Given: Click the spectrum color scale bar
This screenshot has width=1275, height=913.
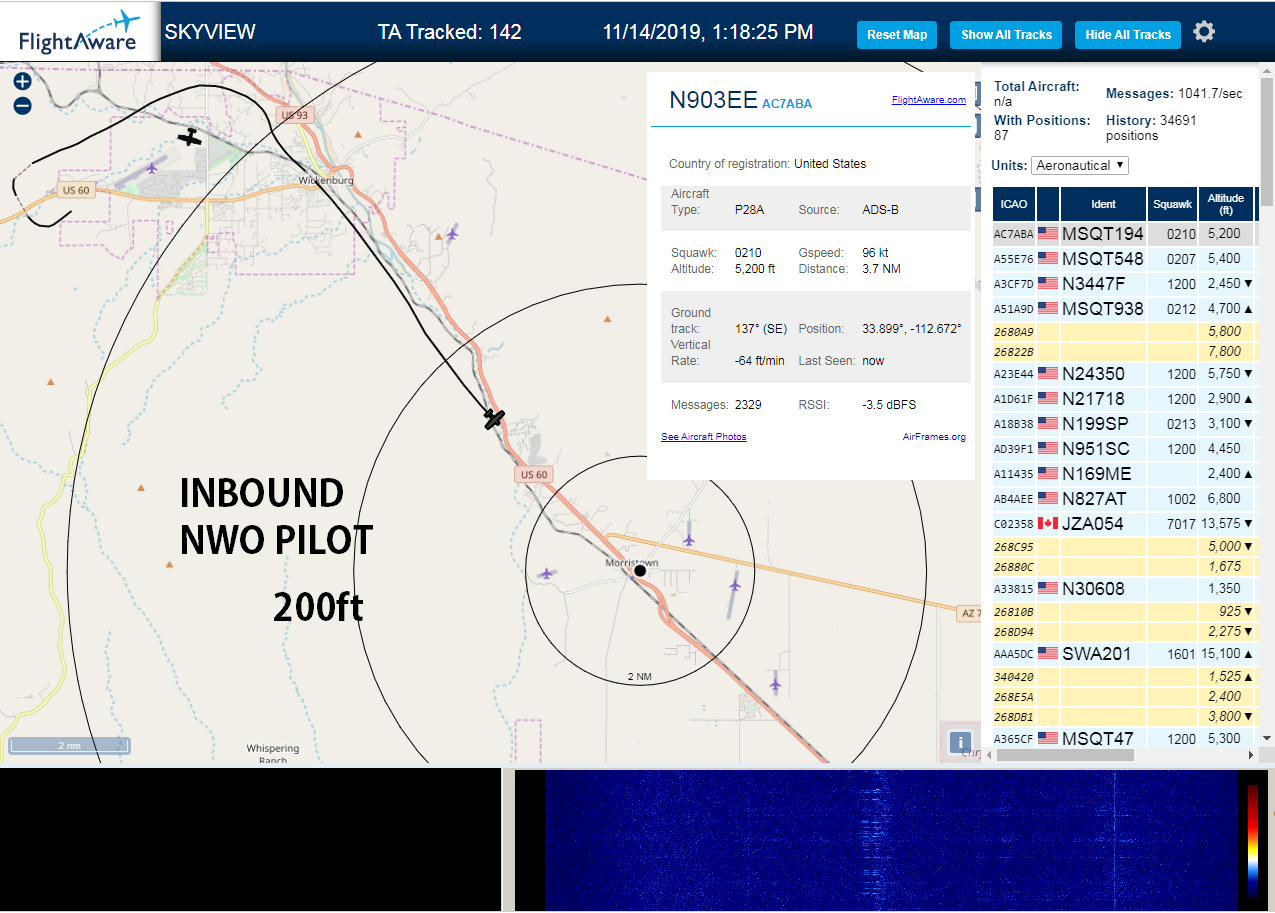Looking at the screenshot, I should 1253,840.
